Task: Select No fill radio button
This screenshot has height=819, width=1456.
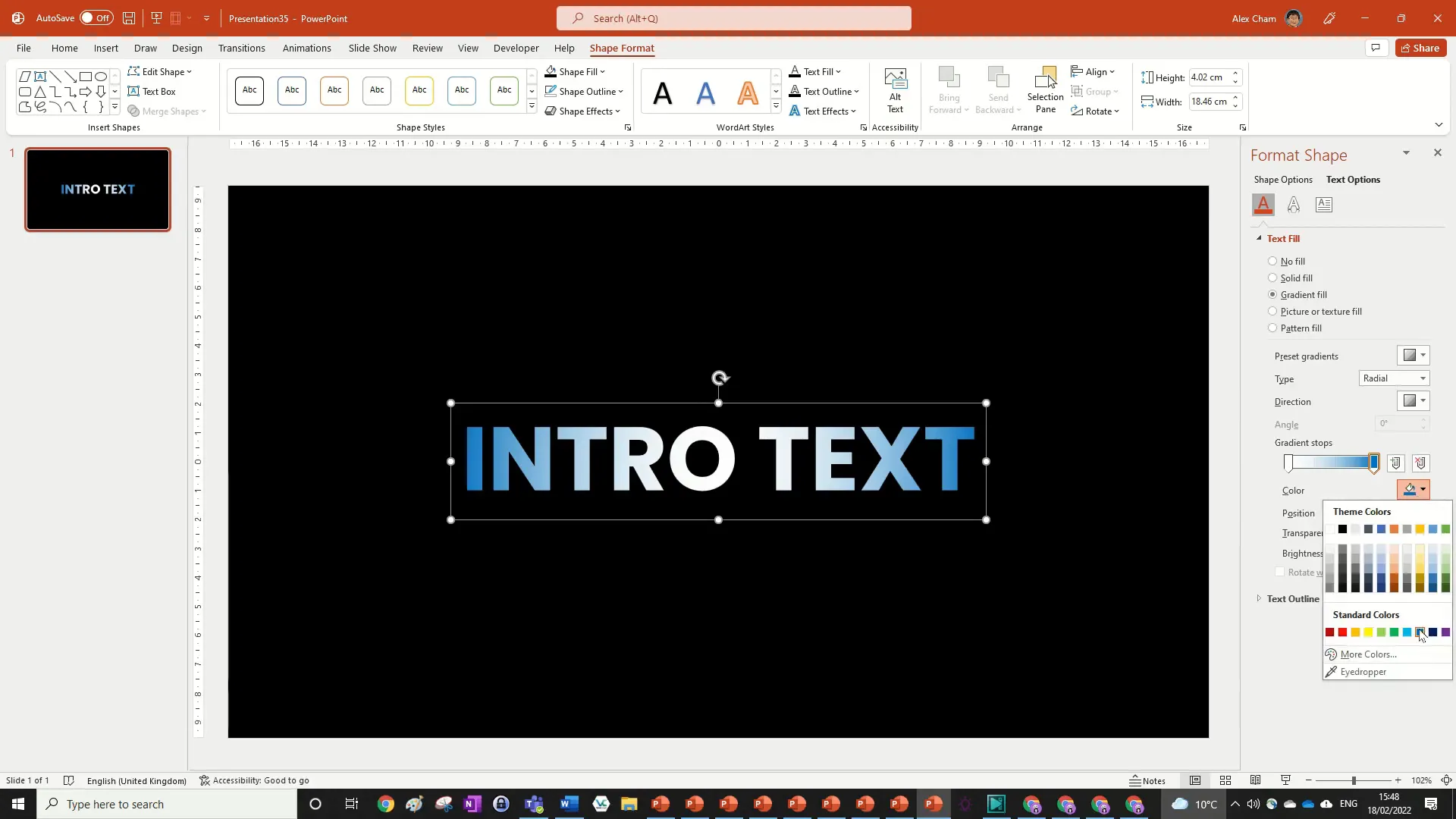Action: point(1272,262)
